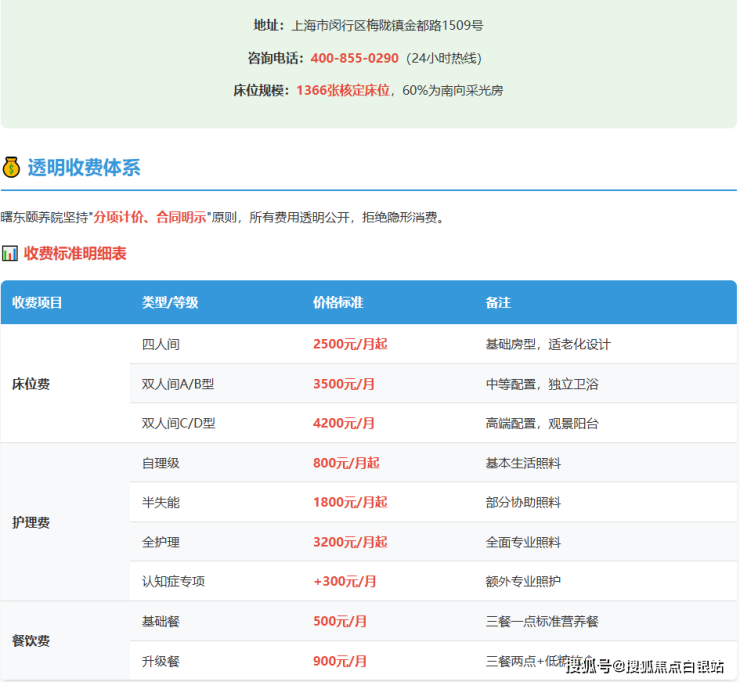The height and width of the screenshot is (682, 740).
Task: Select the 三餐一点标准营养餐 remark cell
Action: (x=542, y=621)
